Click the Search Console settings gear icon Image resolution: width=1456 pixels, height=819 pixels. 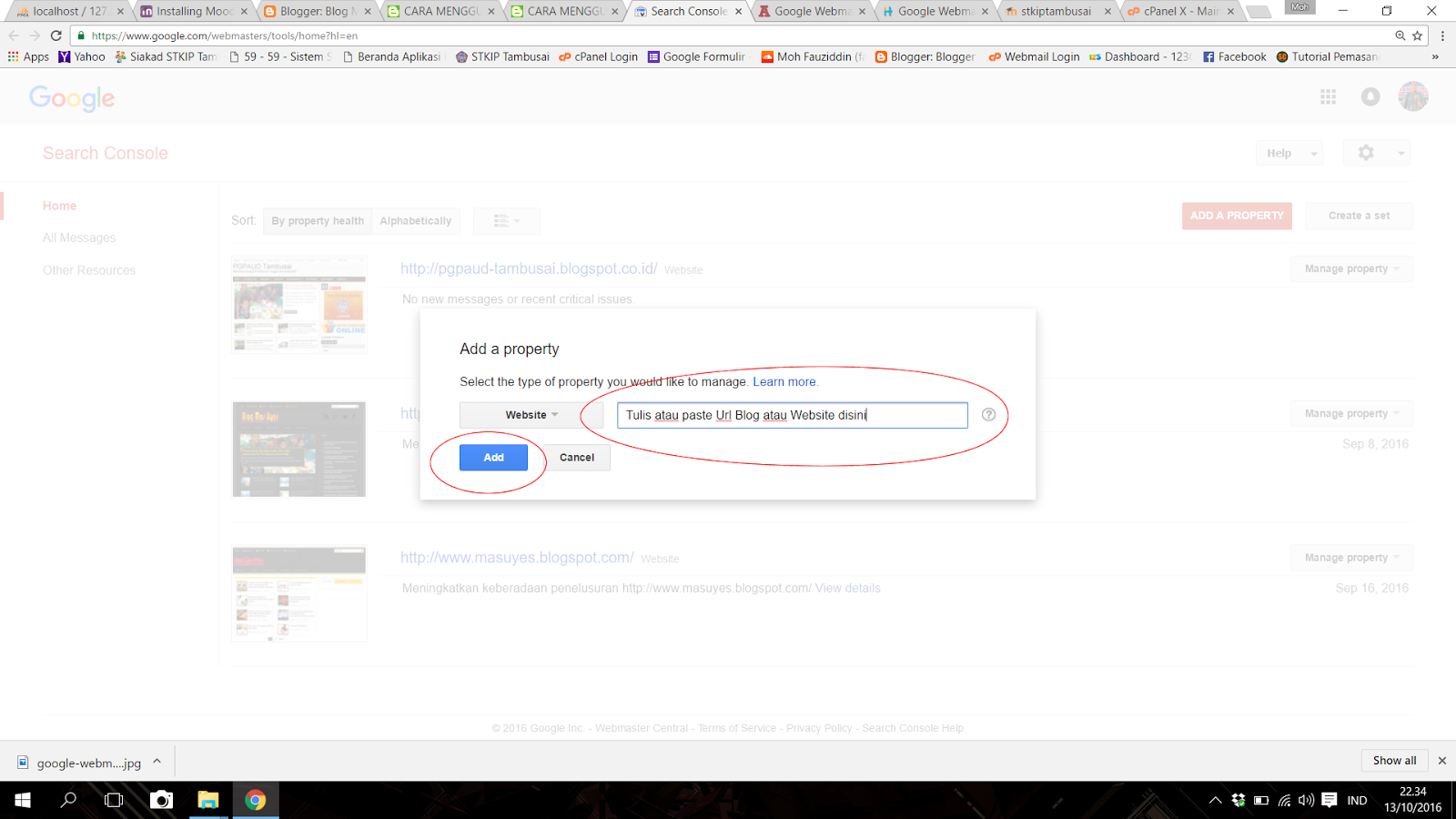pos(1366,153)
